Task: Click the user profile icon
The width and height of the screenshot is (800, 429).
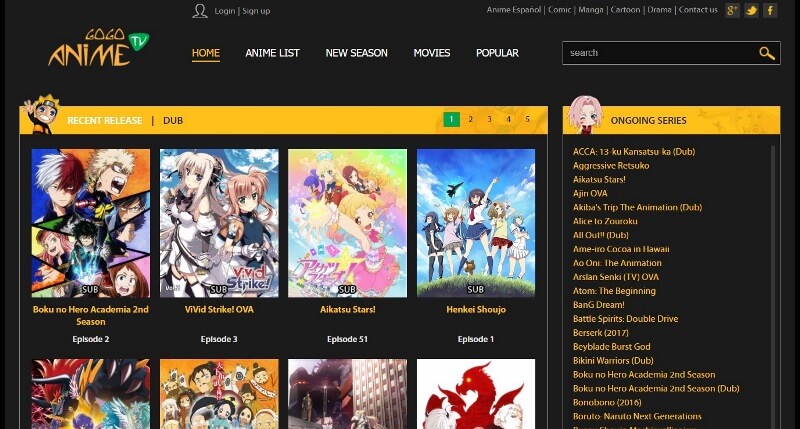Action: [x=200, y=11]
